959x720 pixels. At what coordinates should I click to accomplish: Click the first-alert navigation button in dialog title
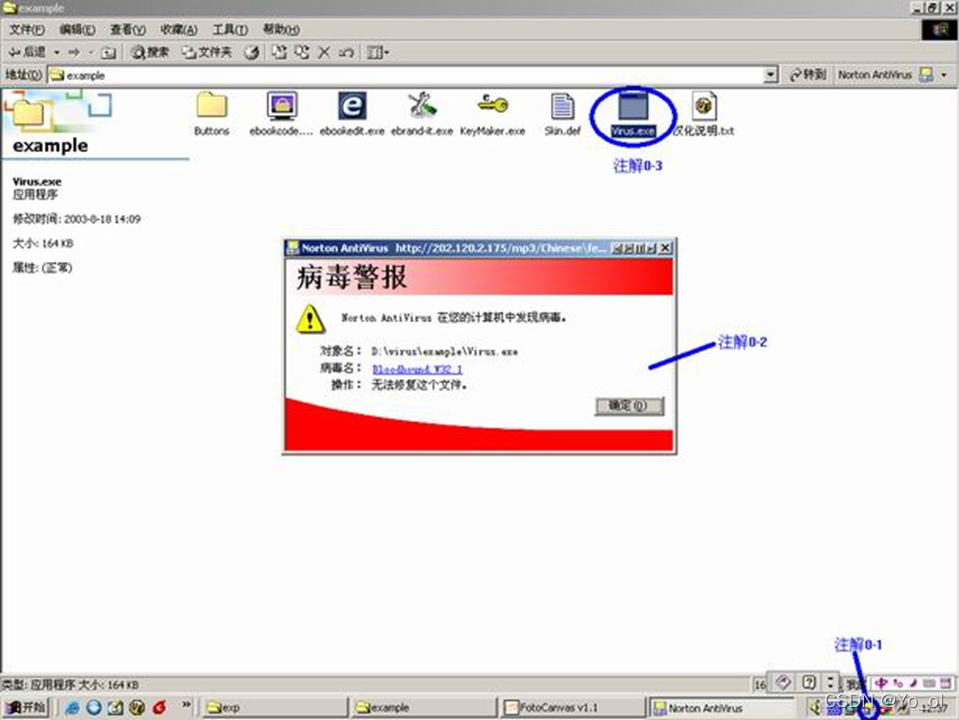coord(617,248)
